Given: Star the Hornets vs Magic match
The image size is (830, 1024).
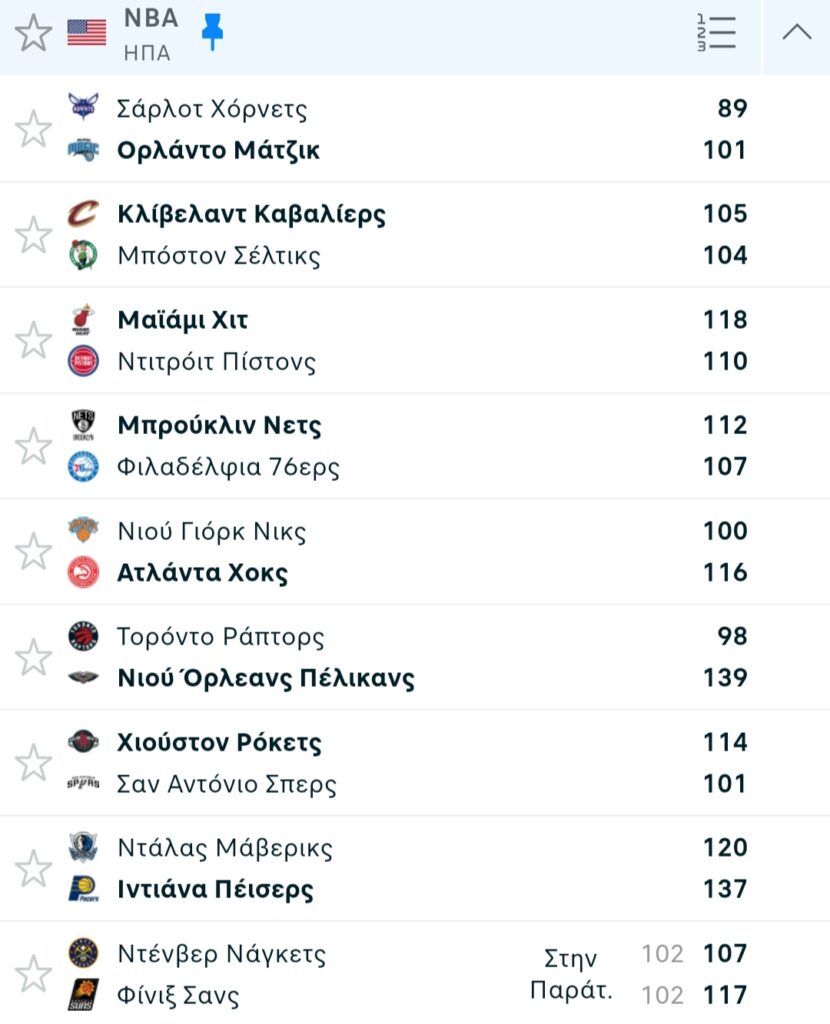Looking at the screenshot, I should [33, 129].
